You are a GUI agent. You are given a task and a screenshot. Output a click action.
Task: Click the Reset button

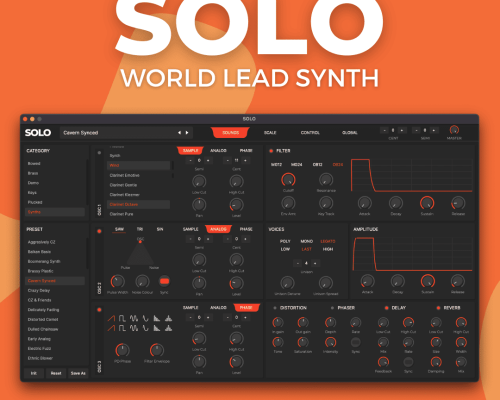(56, 373)
